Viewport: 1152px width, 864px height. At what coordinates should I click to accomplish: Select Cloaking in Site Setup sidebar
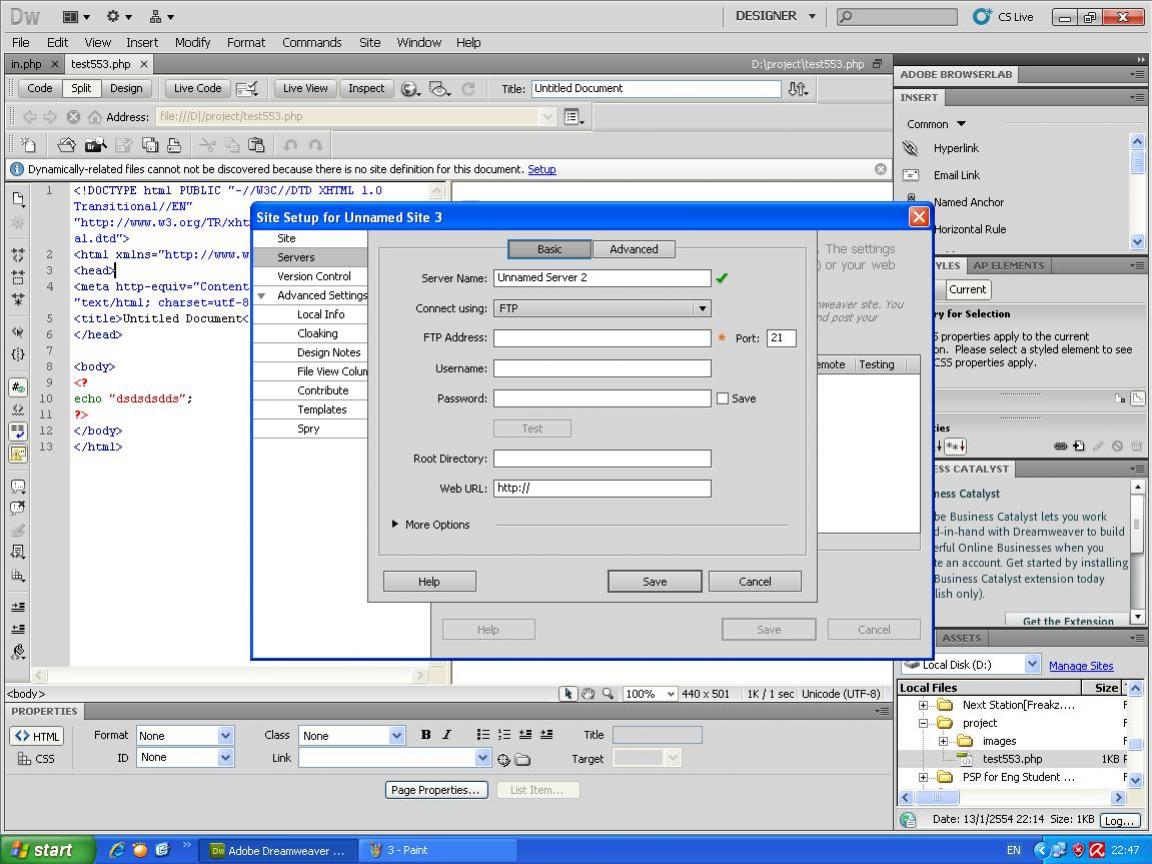coord(317,334)
